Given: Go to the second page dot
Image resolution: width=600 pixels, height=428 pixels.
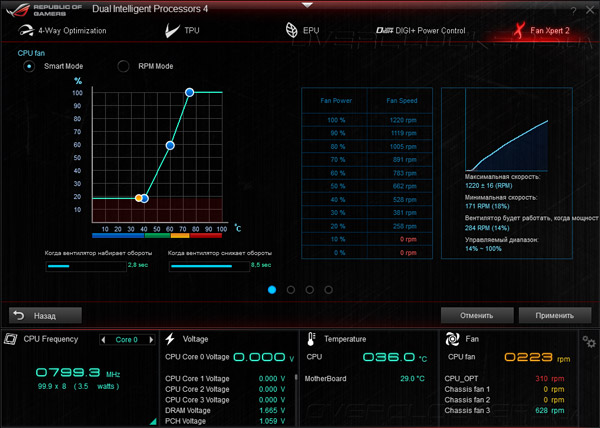Looking at the screenshot, I should click(291, 290).
